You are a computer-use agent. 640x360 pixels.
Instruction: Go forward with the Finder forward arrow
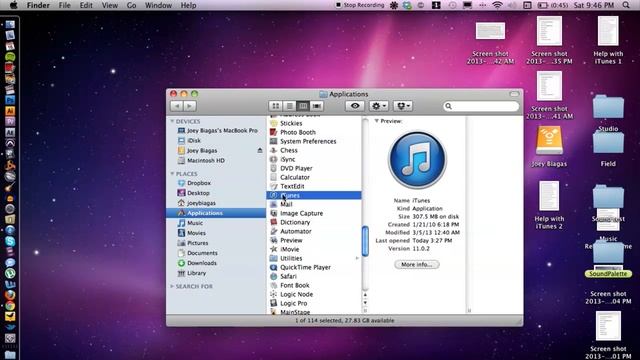[189, 106]
